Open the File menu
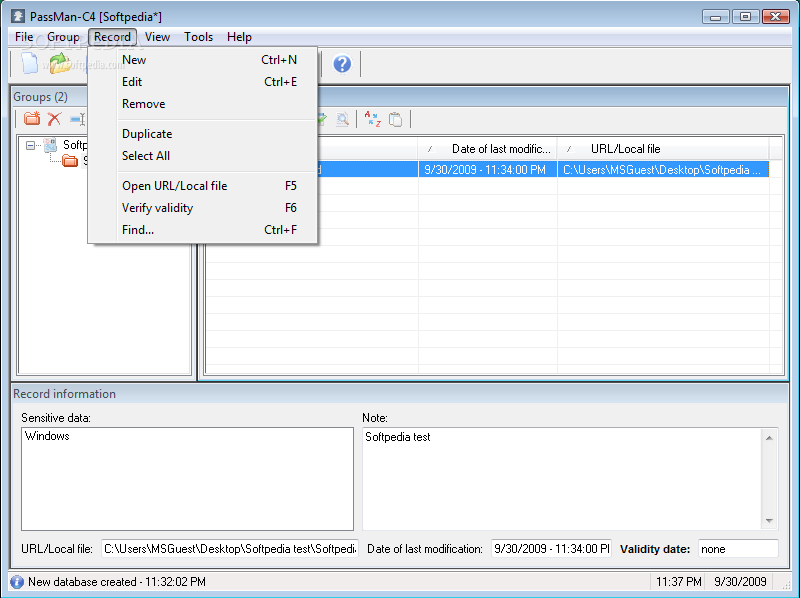Screen dimensions: 800x598 (x=24, y=37)
